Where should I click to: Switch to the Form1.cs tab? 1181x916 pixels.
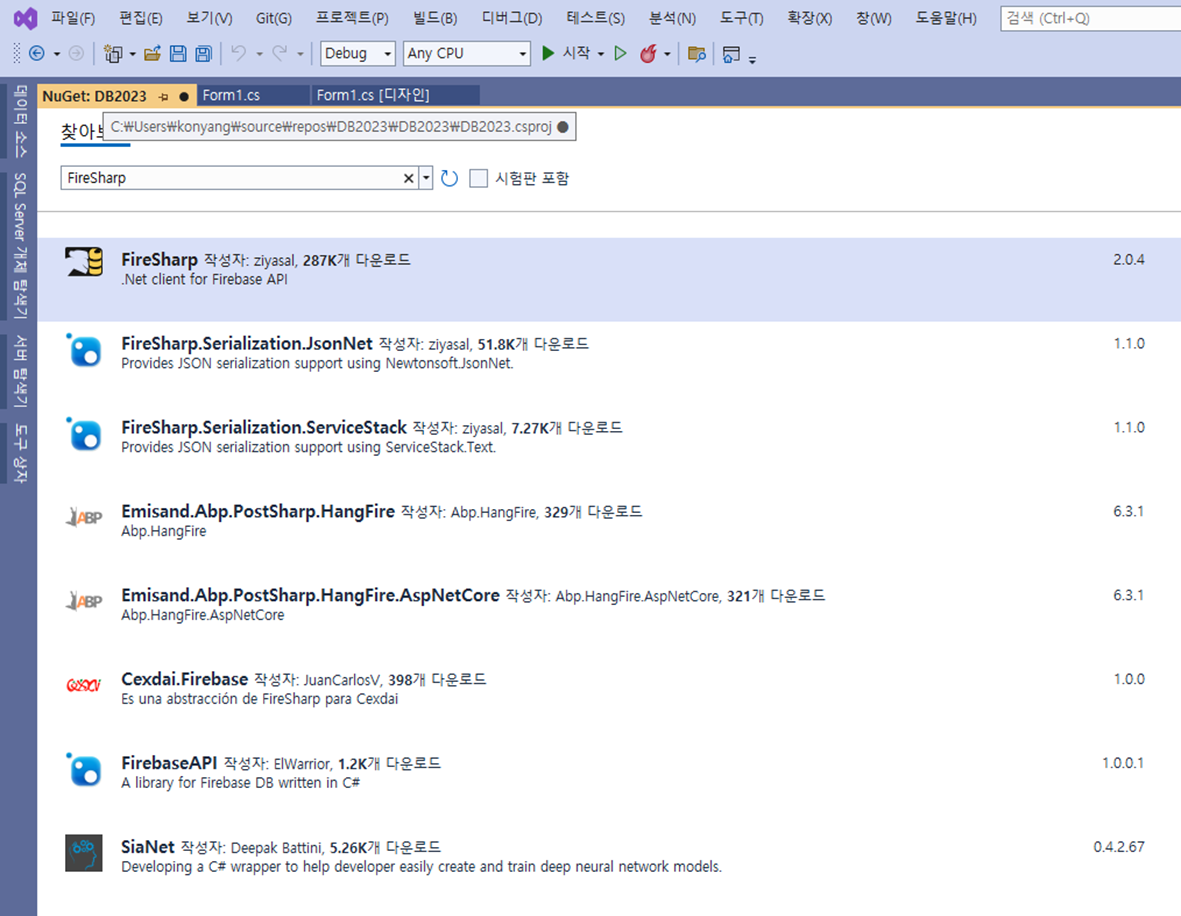(x=253, y=96)
